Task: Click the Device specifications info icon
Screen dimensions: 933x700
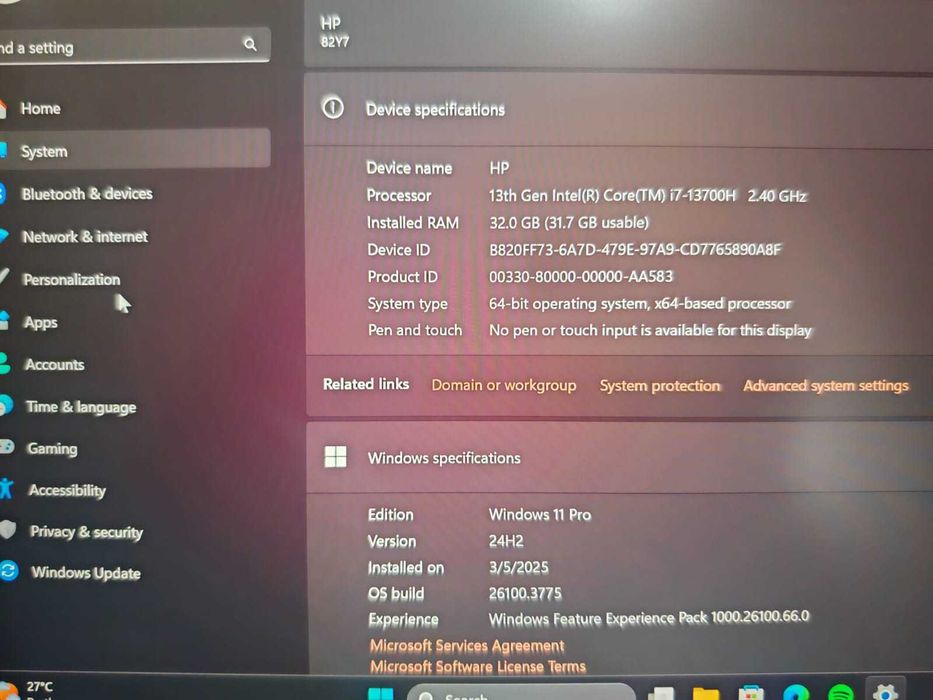Action: coord(333,108)
